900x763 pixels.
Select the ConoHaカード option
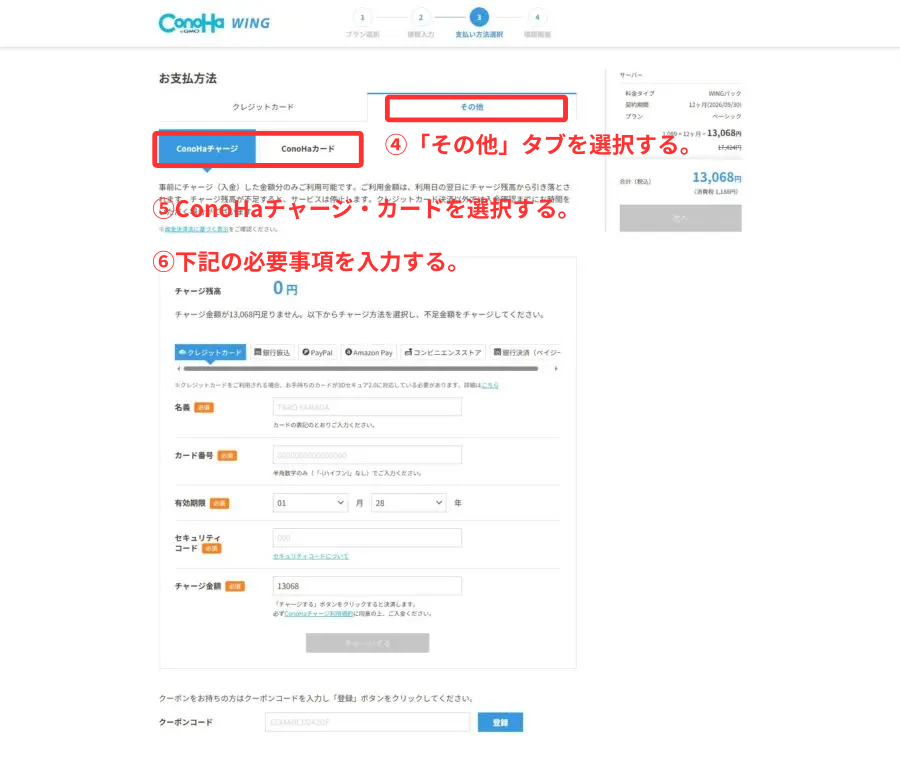[307, 149]
